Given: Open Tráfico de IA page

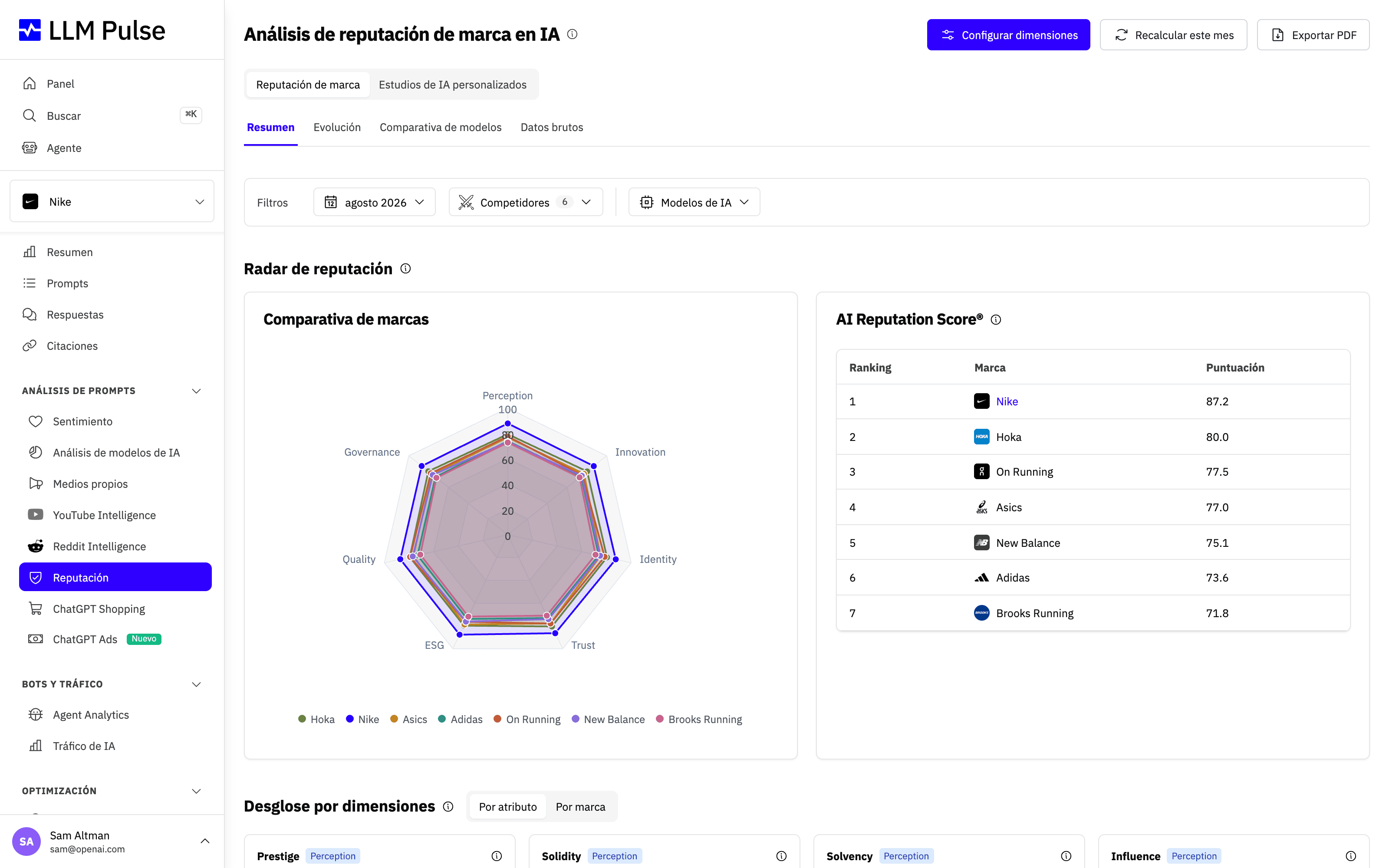Looking at the screenshot, I should point(115,746).
